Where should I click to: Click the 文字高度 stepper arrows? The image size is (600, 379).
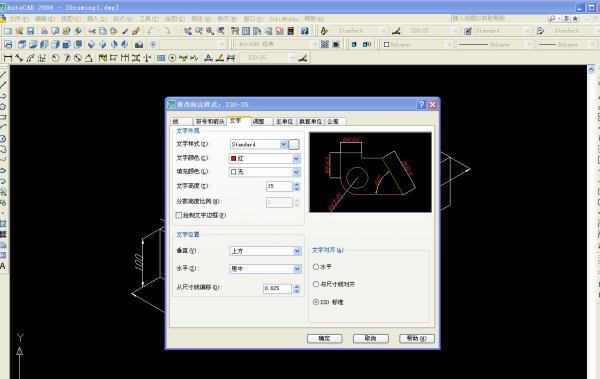click(x=297, y=186)
